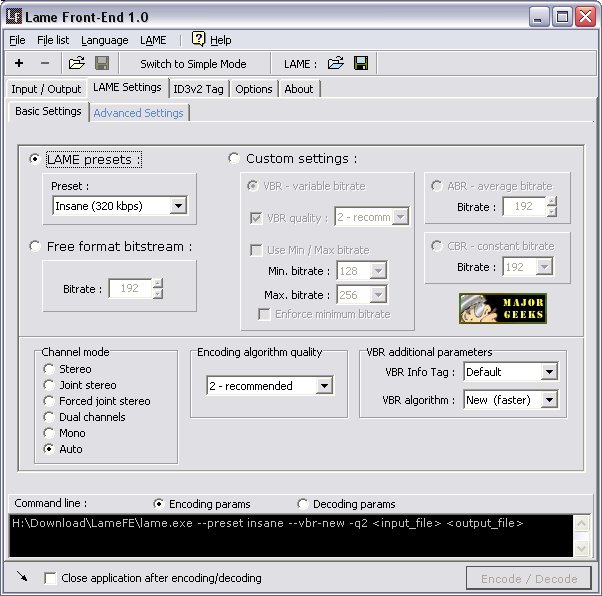
Task: Choose the Joint stereo channel mode
Action: point(49,385)
